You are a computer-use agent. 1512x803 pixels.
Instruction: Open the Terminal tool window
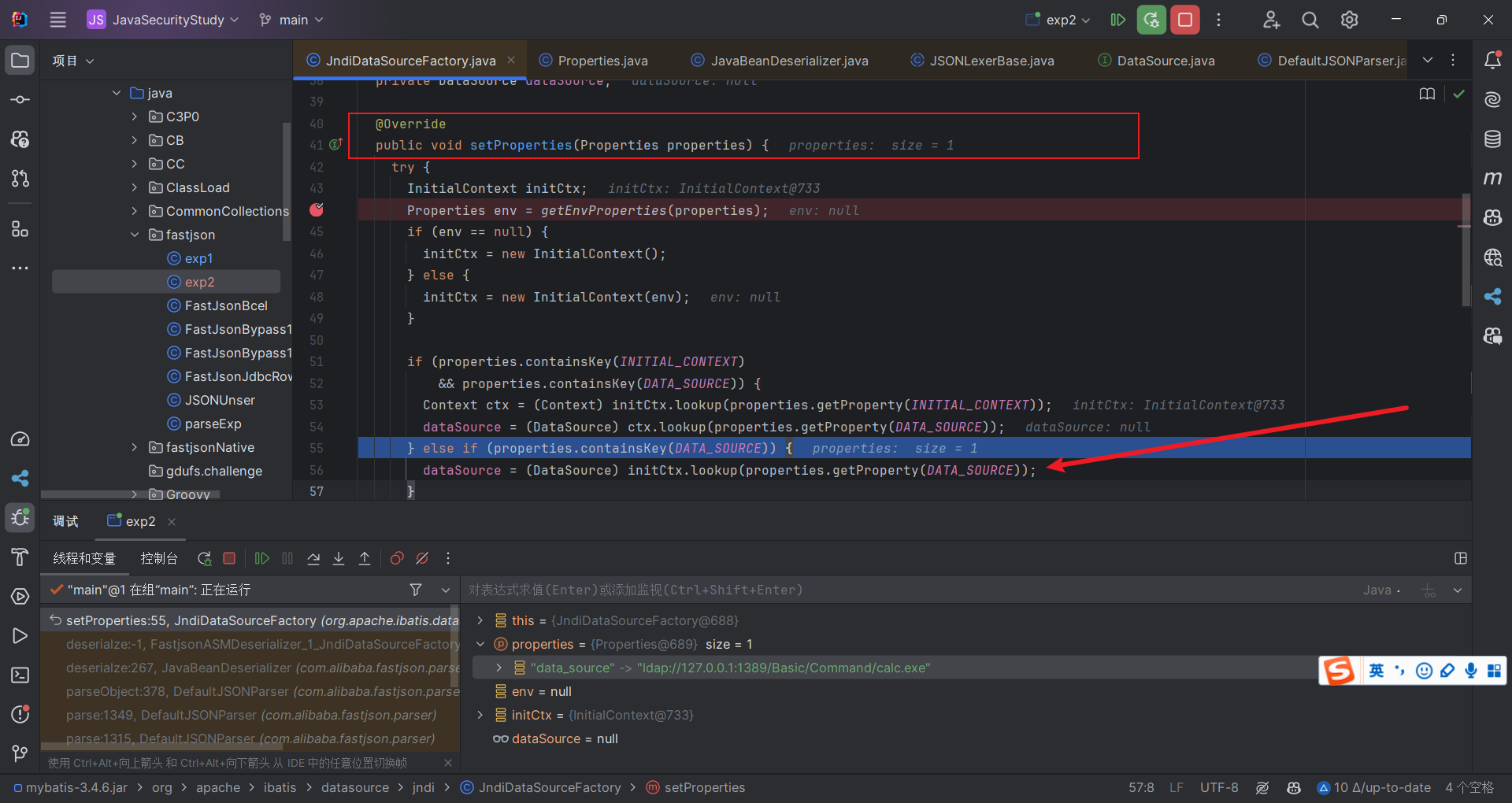tap(20, 675)
